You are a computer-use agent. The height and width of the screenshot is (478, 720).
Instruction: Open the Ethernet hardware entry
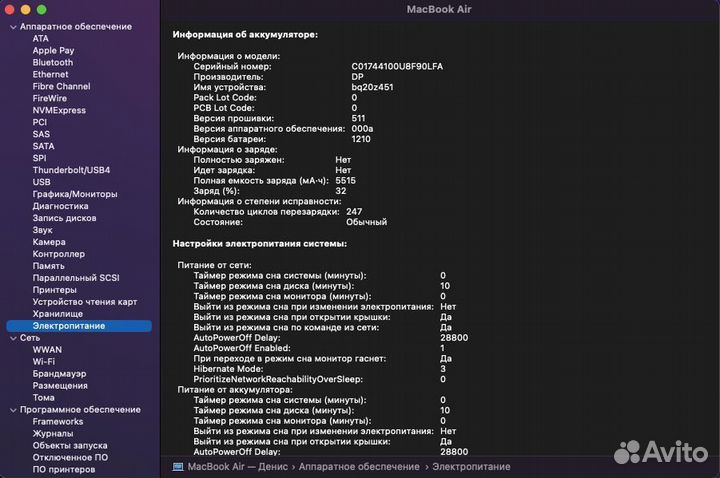[x=50, y=74]
